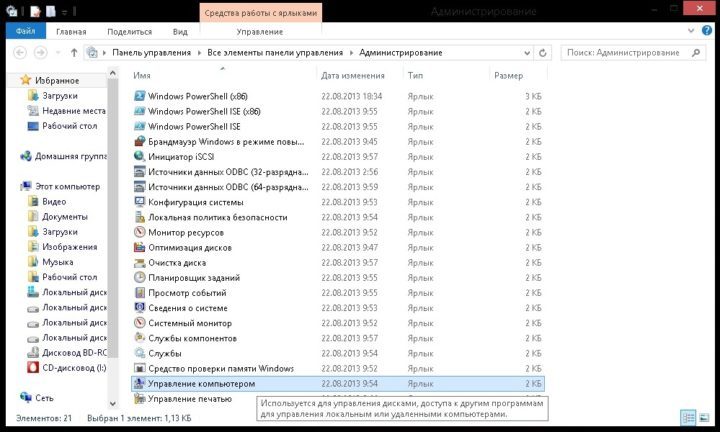Select Этот компьютер in navigation pane
This screenshot has width=720, height=432.
point(68,186)
